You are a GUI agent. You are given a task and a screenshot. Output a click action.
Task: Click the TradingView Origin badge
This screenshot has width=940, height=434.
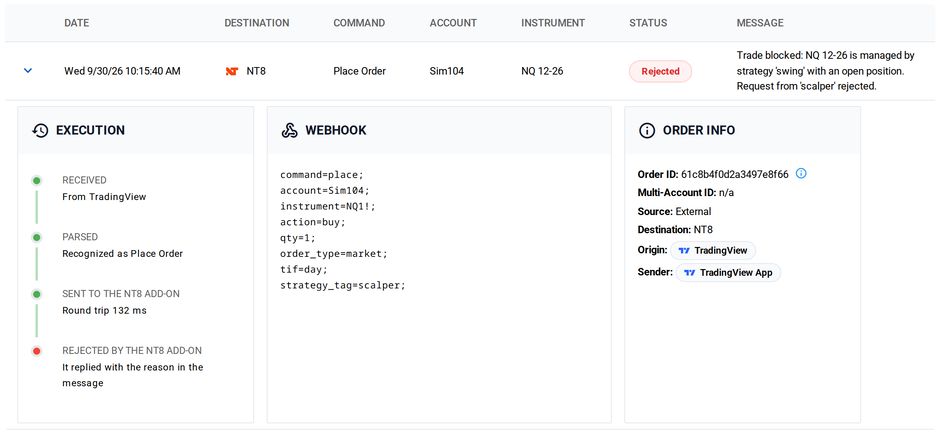(713, 251)
